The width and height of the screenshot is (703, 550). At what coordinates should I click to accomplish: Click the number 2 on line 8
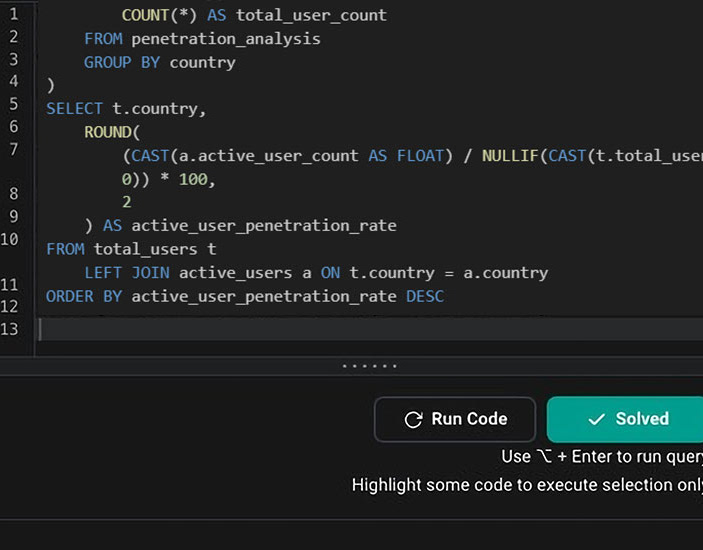127,202
